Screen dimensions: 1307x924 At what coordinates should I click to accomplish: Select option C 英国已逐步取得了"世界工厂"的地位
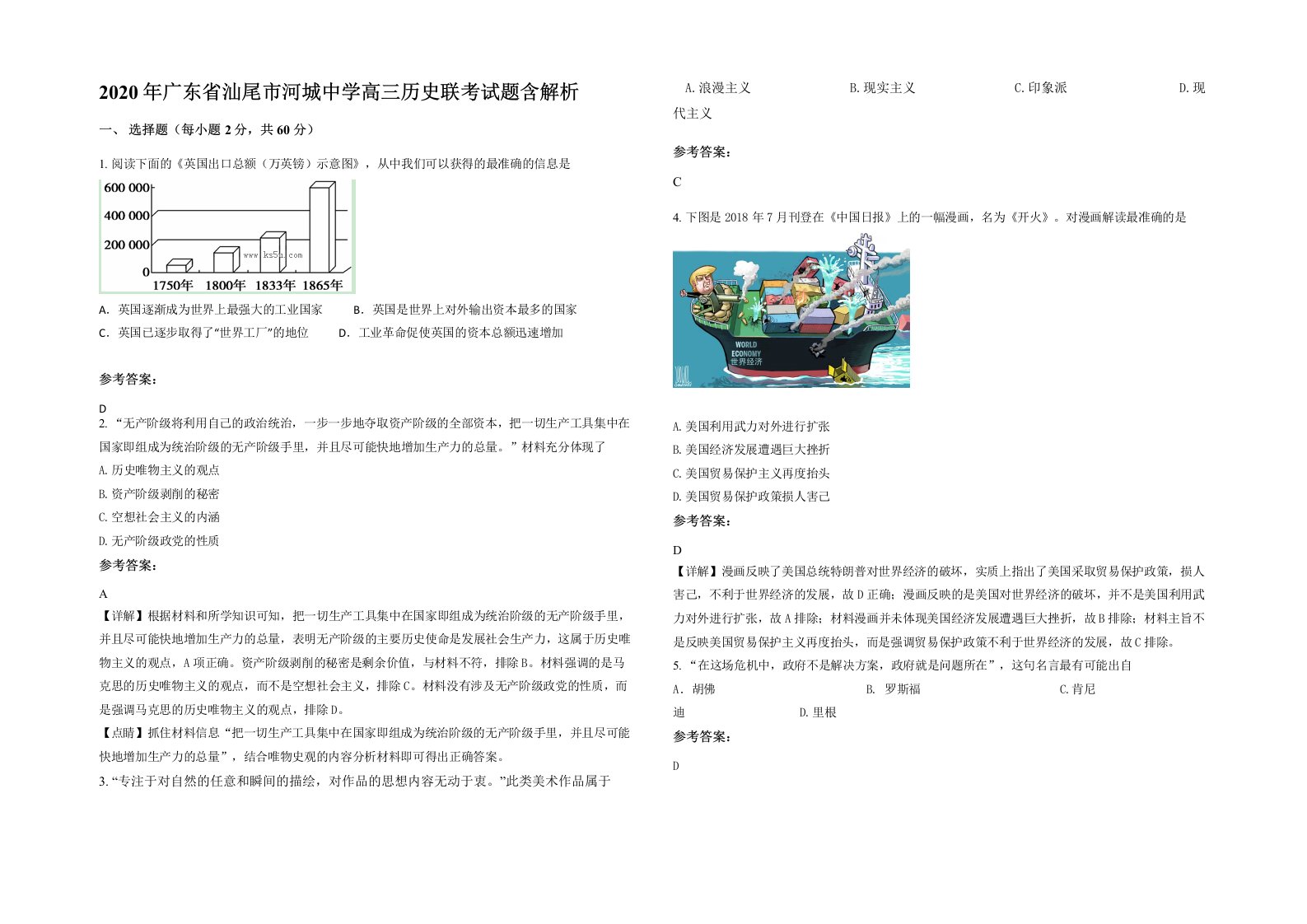[203, 333]
